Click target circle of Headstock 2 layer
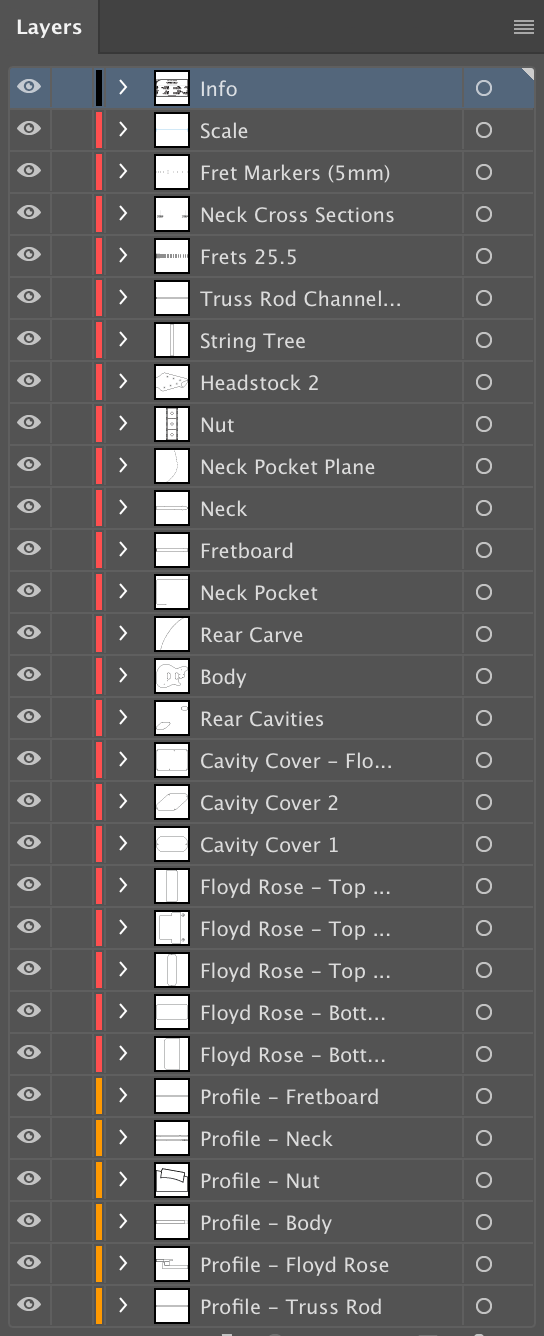The image size is (544, 1336). pyautogui.click(x=484, y=383)
